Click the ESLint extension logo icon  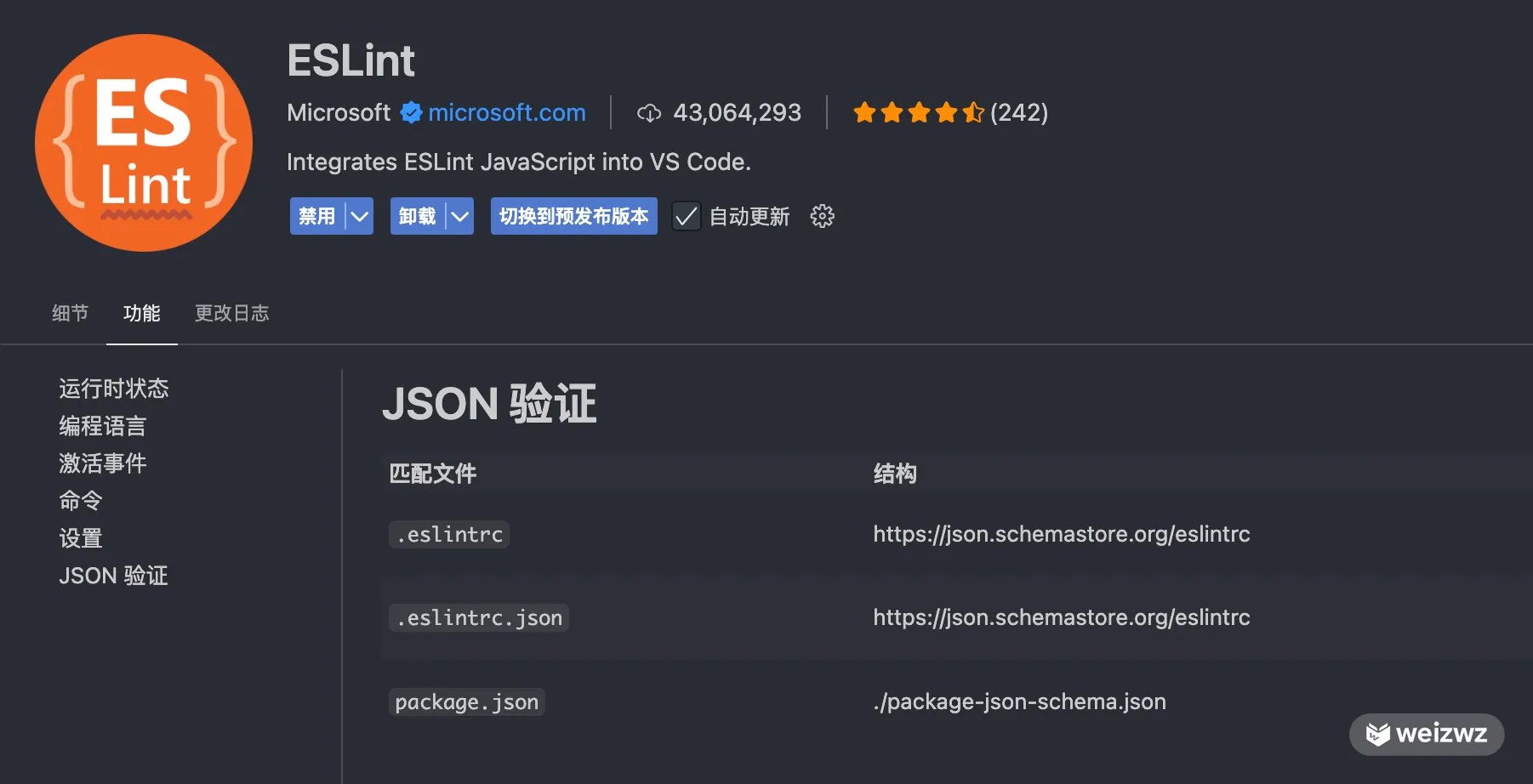[144, 143]
